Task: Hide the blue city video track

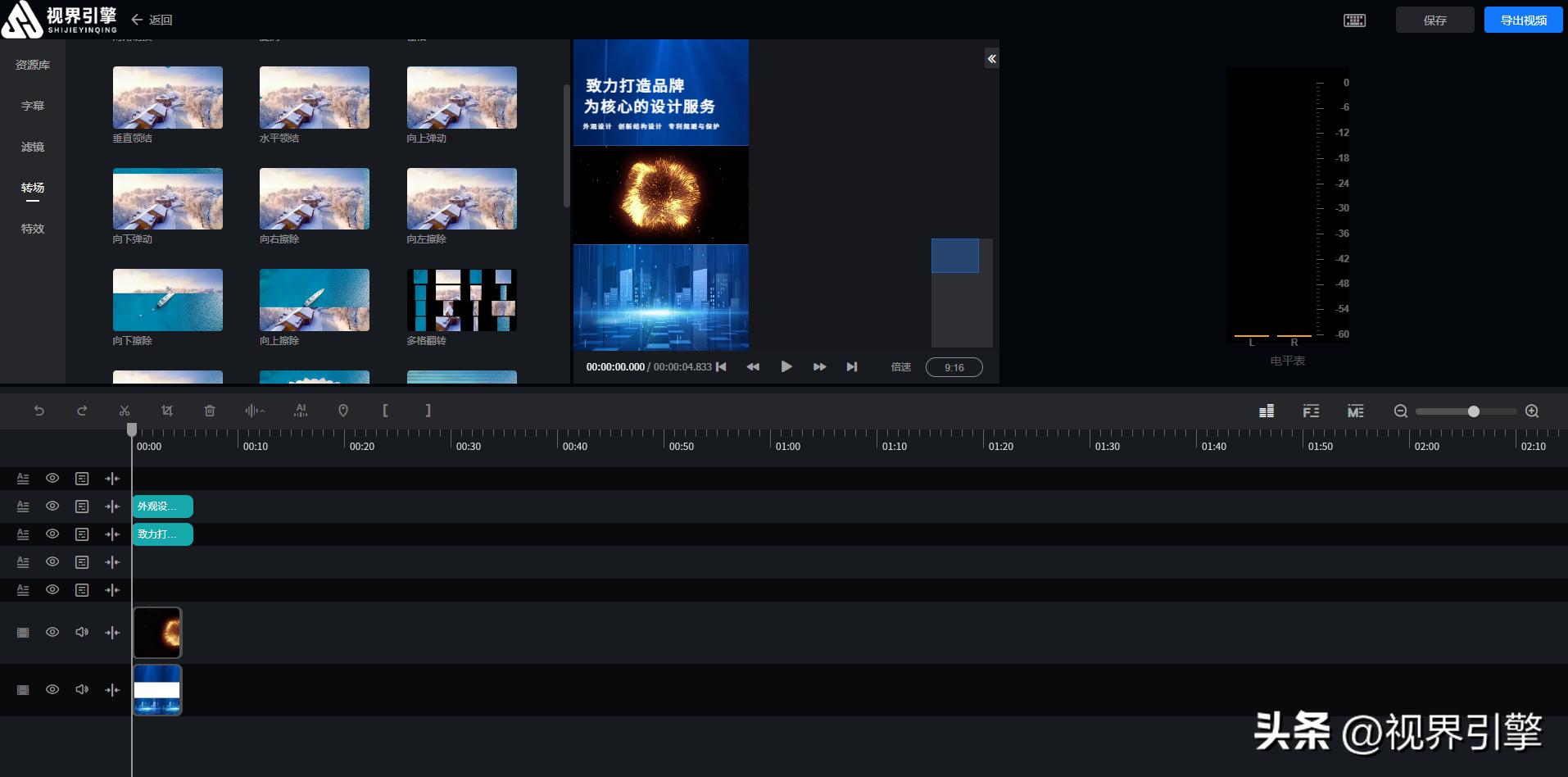Action: point(52,689)
